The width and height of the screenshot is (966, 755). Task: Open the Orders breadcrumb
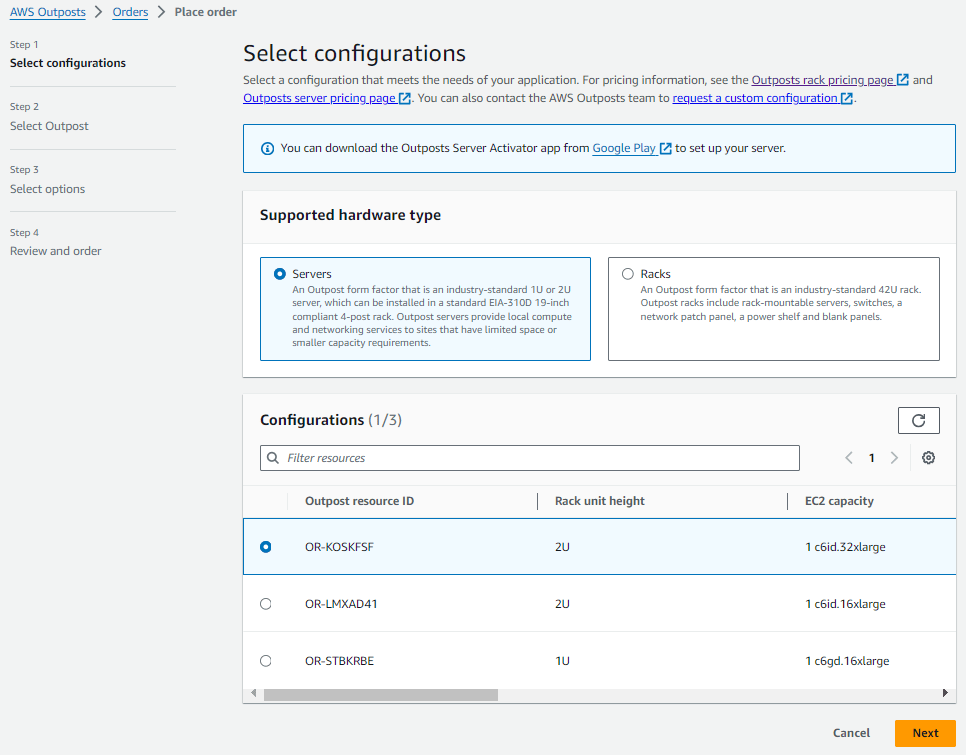tap(130, 11)
